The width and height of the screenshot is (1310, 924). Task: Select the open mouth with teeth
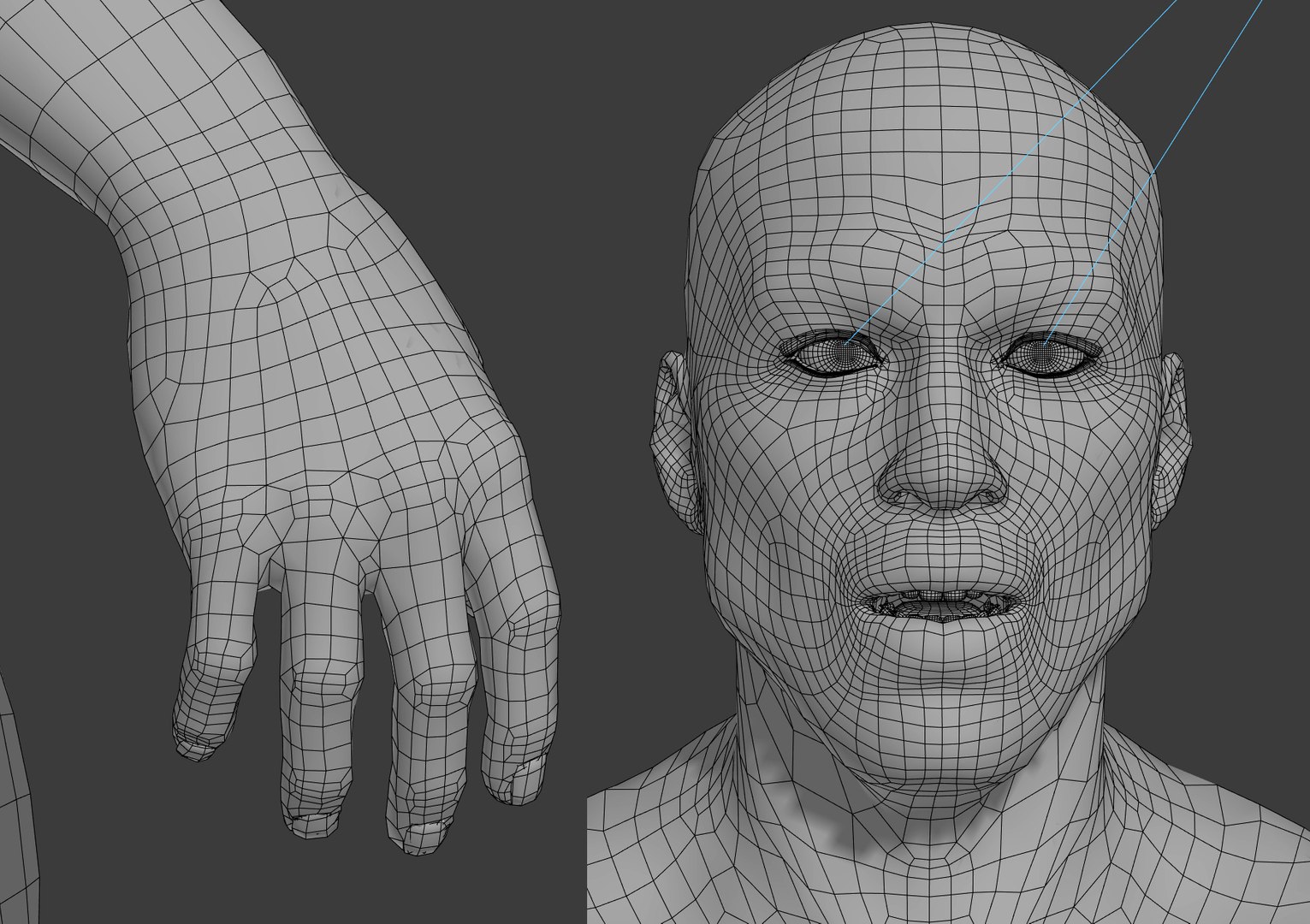[942, 604]
